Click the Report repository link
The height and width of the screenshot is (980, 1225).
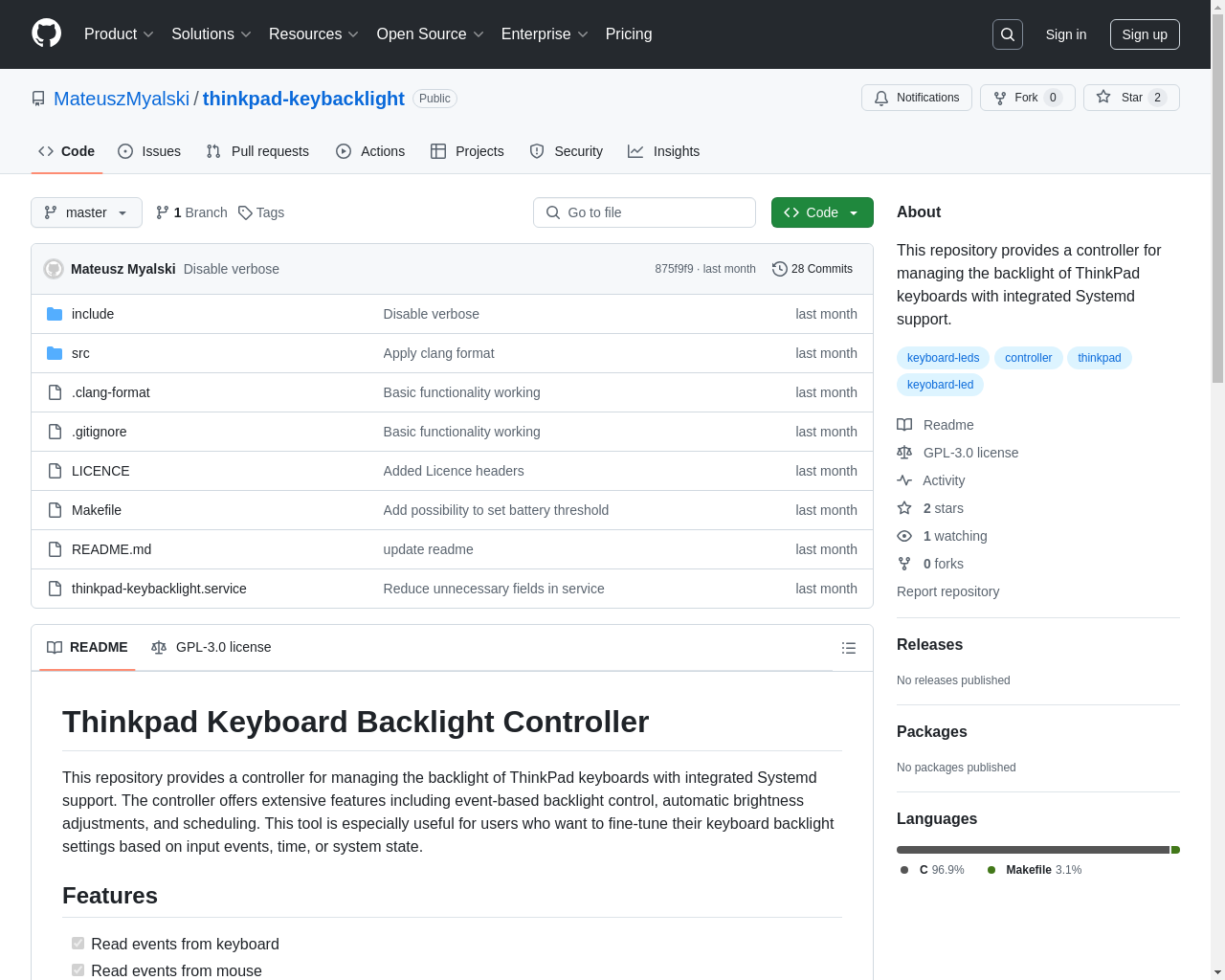coord(947,591)
